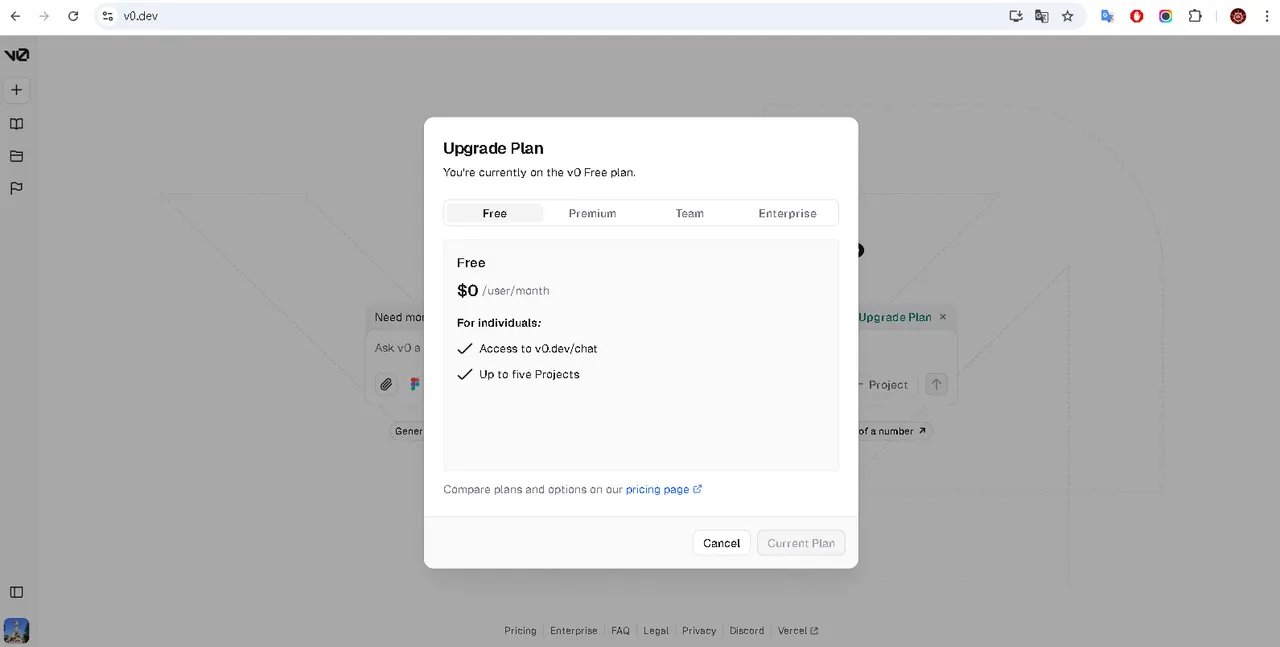Viewport: 1280px width, 647px height.
Task: Go back with browser back arrow
Action: tap(15, 16)
